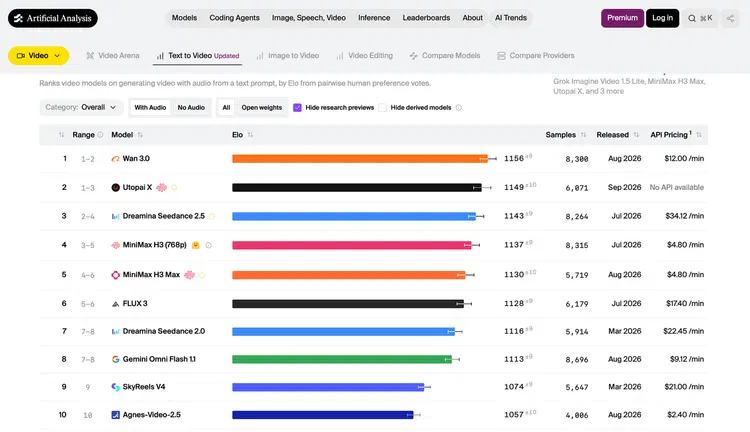Viewport: 750px width, 432px height.
Task: Click the info icon next to MiniMax H3 (768p)
Action: (x=209, y=245)
